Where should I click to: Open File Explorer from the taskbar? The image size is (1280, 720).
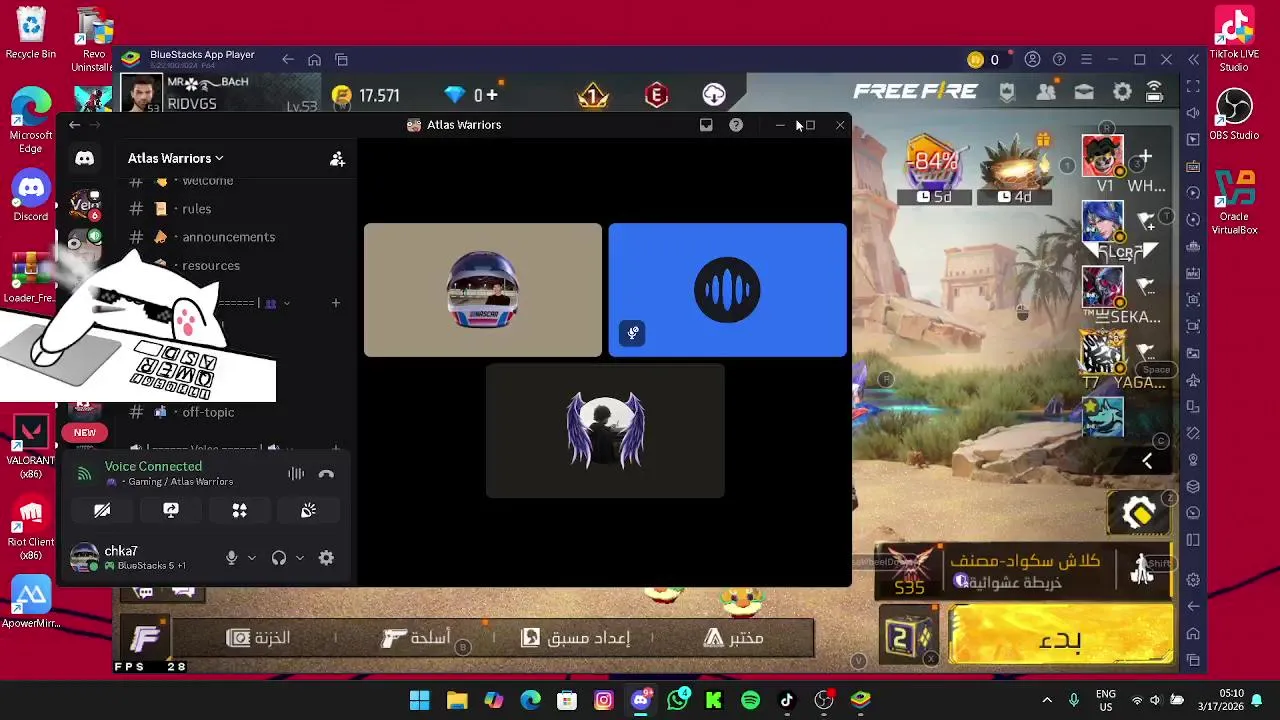(x=457, y=700)
